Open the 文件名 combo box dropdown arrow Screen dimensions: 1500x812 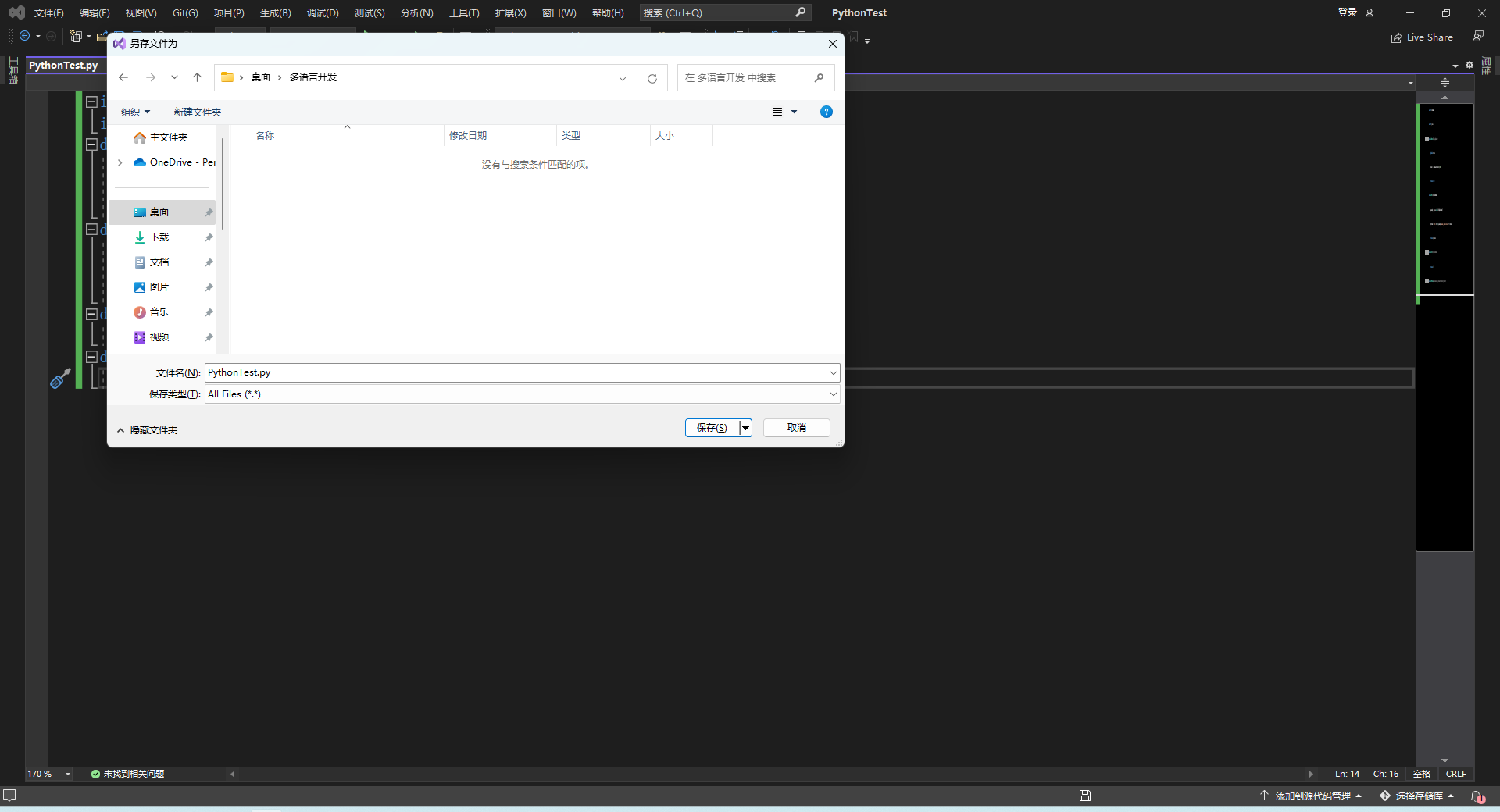pyautogui.click(x=833, y=373)
